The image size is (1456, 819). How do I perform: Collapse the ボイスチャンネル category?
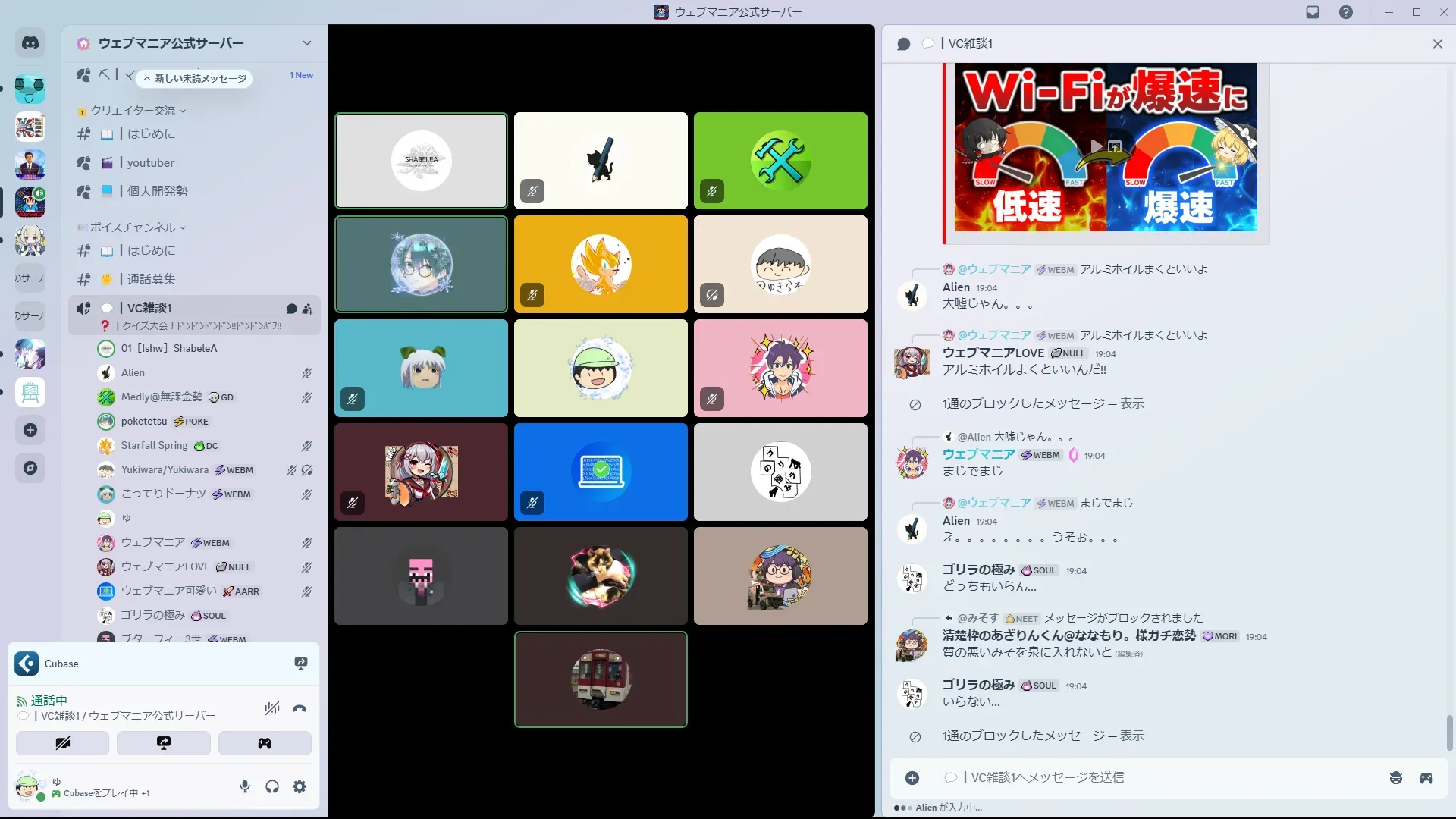(x=133, y=227)
